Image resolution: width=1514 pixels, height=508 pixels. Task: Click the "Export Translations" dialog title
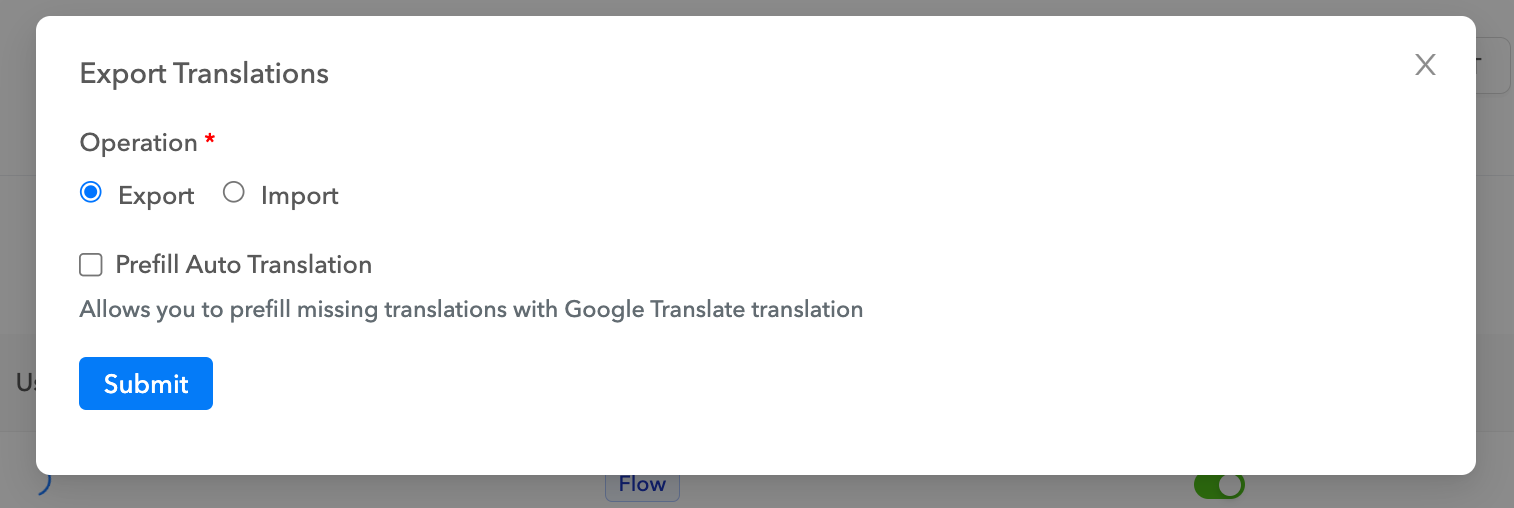pos(204,73)
